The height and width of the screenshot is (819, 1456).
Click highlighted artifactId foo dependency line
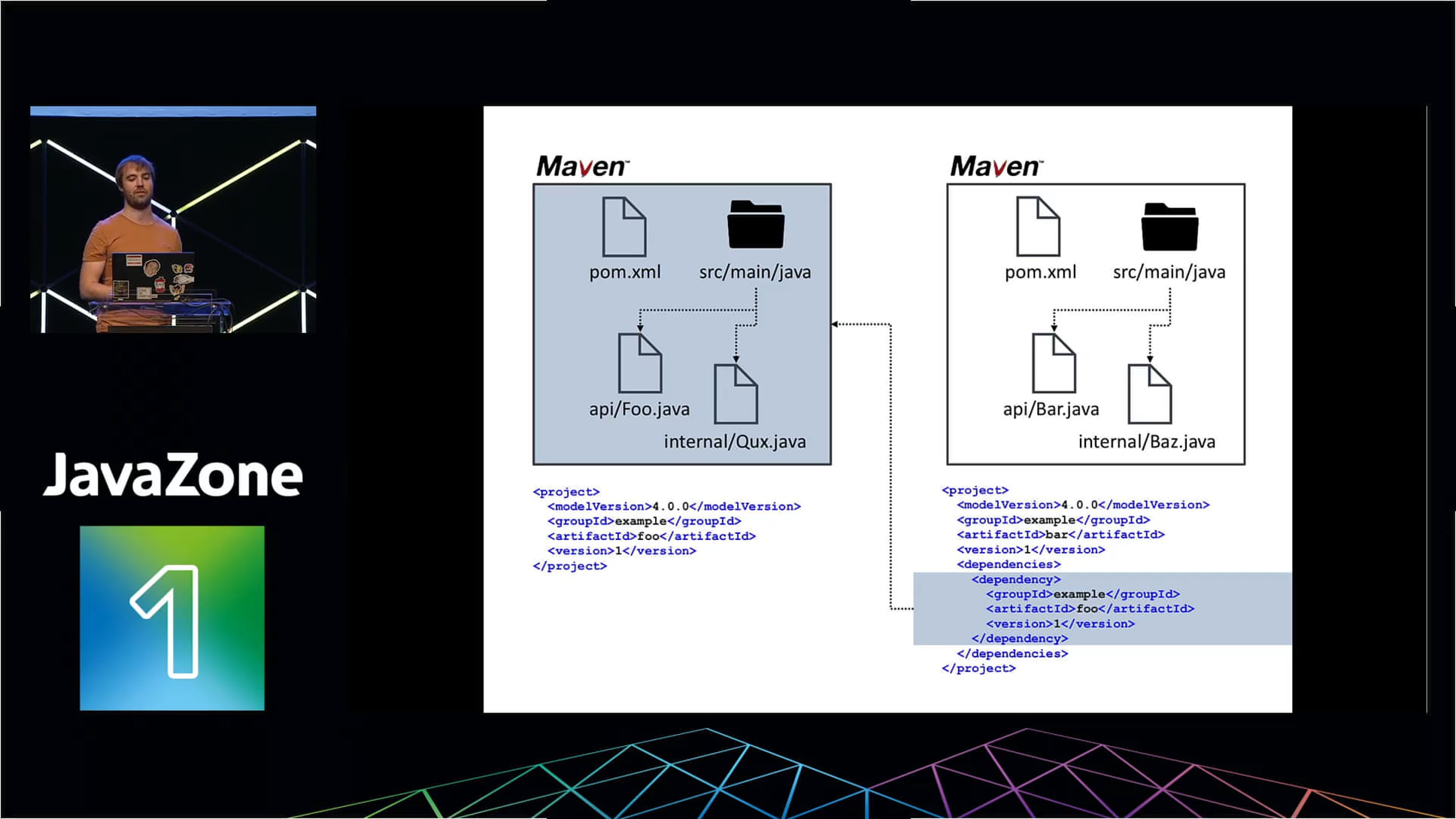pos(1090,608)
